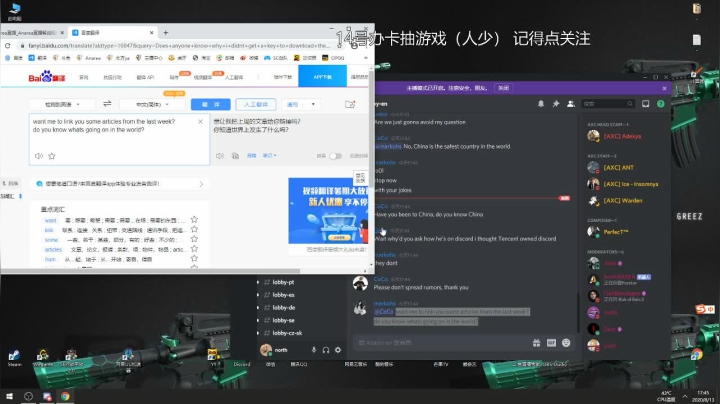Screen dimensions: 720x404
Task: Click the blue APP download button
Action: 322,77
